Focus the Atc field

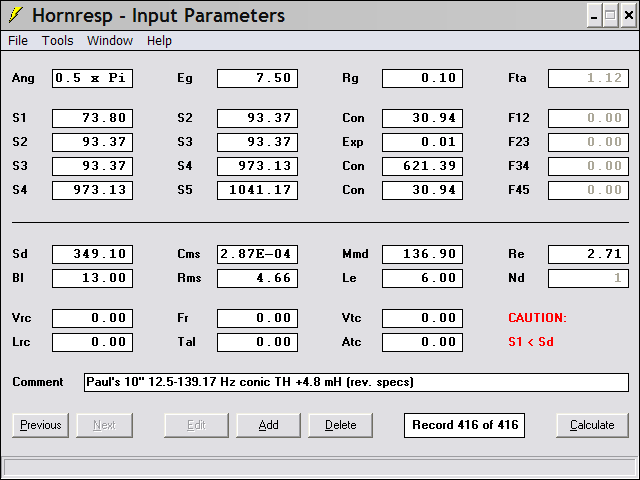click(422, 342)
